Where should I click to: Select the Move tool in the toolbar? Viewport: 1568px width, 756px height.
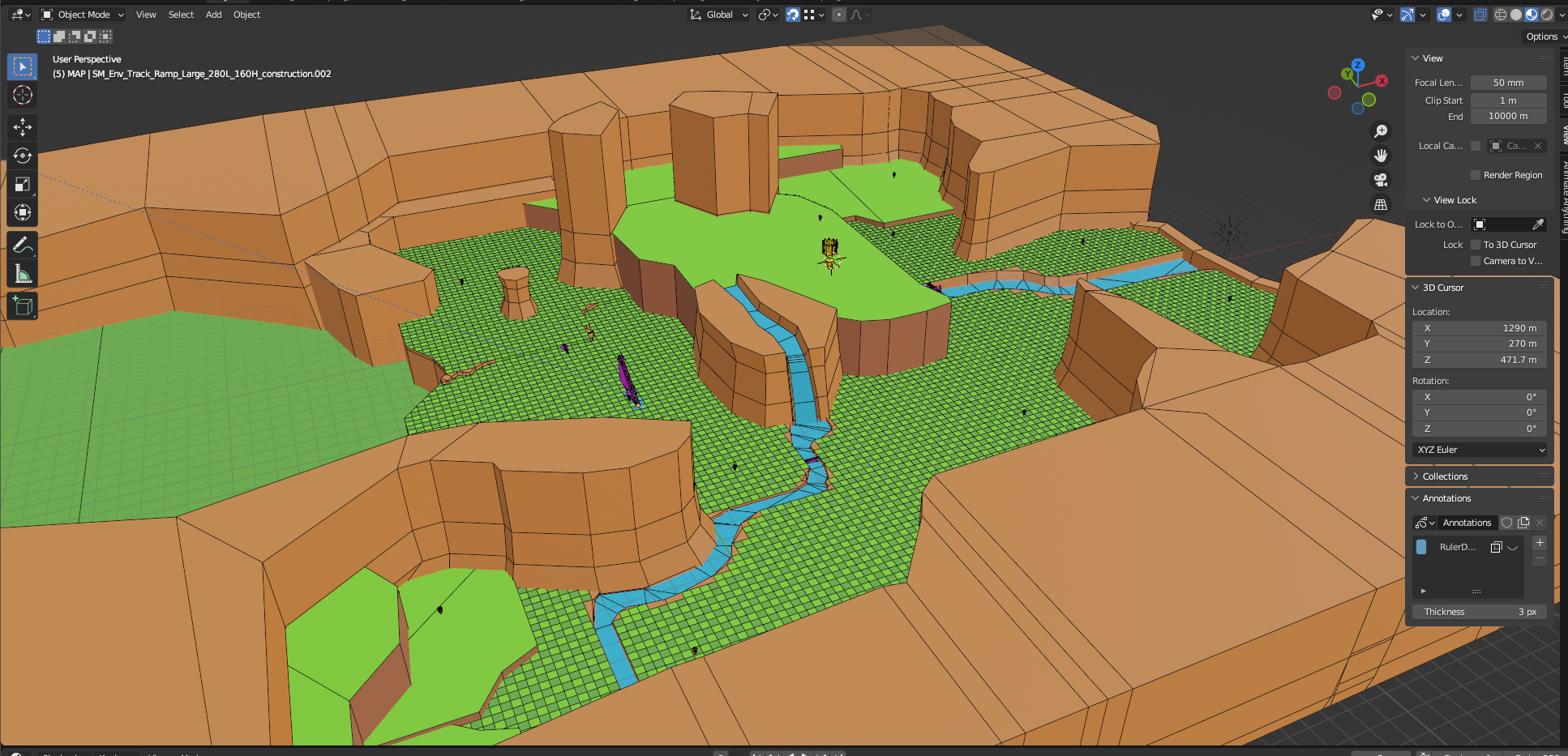click(x=23, y=127)
